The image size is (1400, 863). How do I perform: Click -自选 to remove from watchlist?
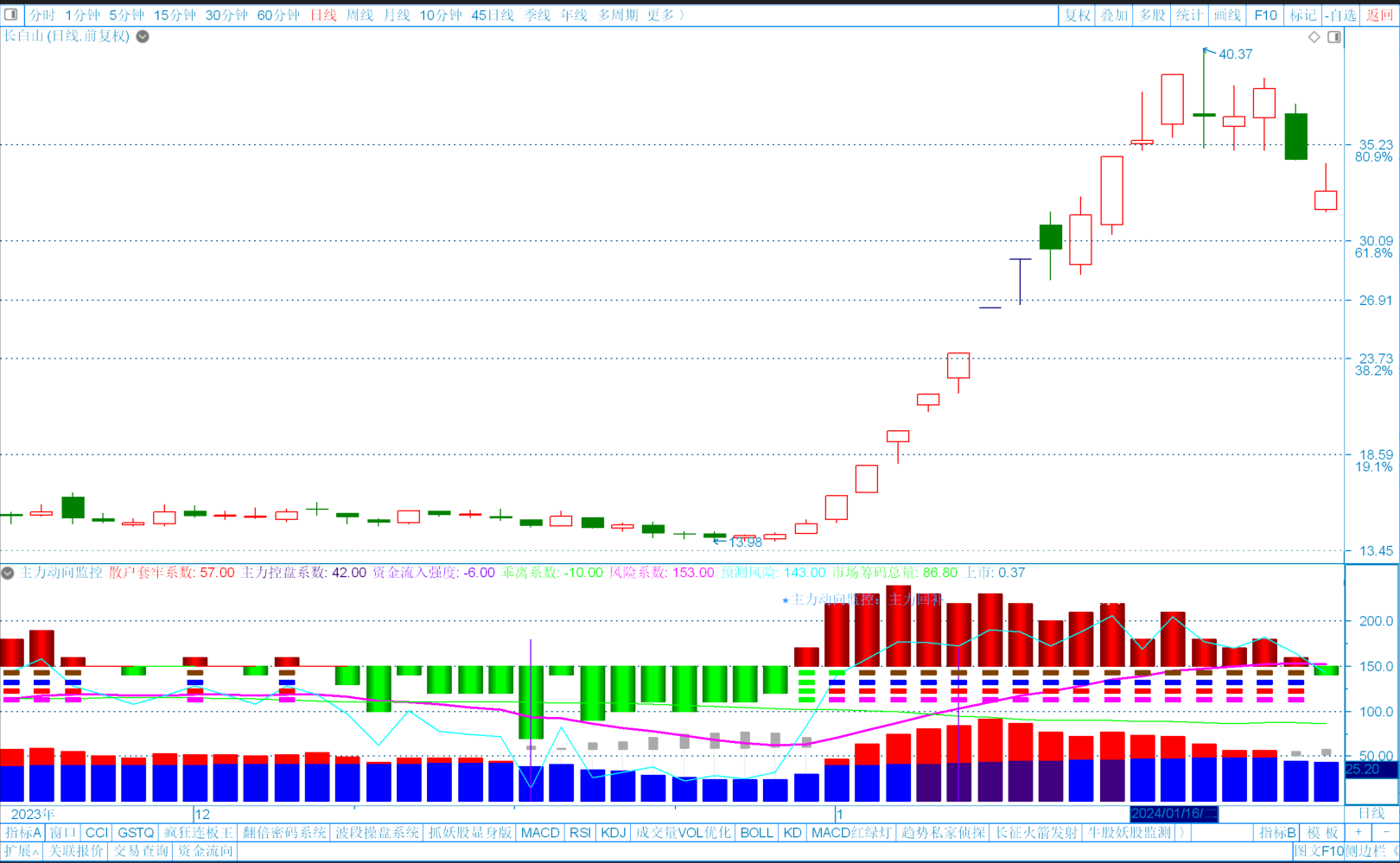click(1341, 15)
